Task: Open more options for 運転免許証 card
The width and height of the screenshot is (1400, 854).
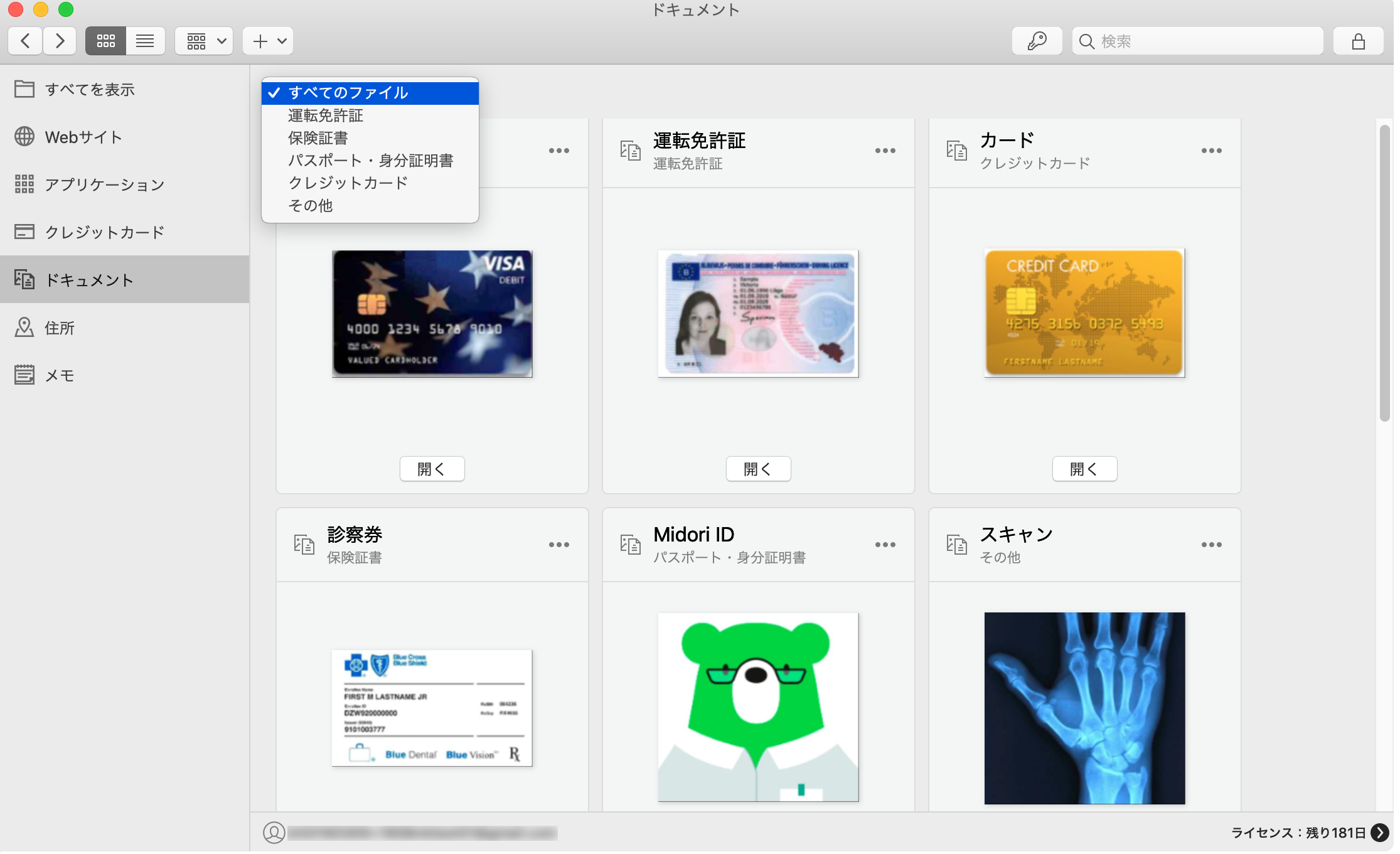Action: click(885, 151)
